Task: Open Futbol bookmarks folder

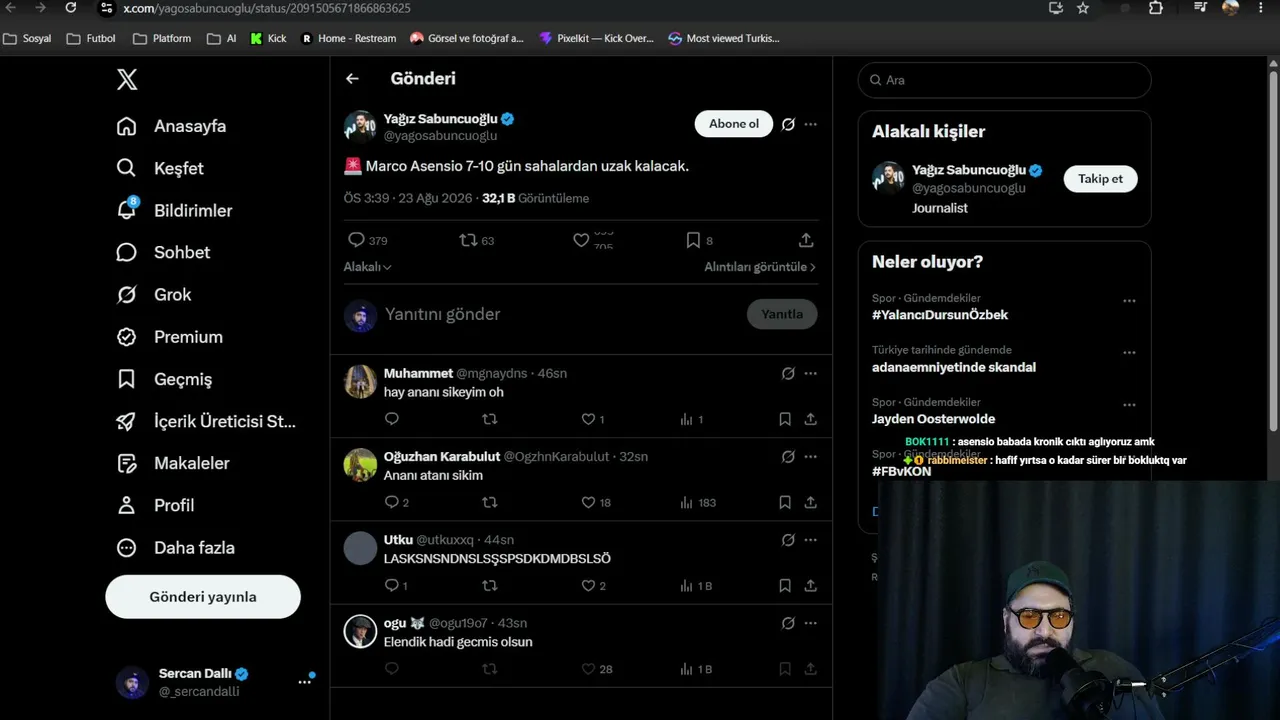Action: [x=91, y=38]
